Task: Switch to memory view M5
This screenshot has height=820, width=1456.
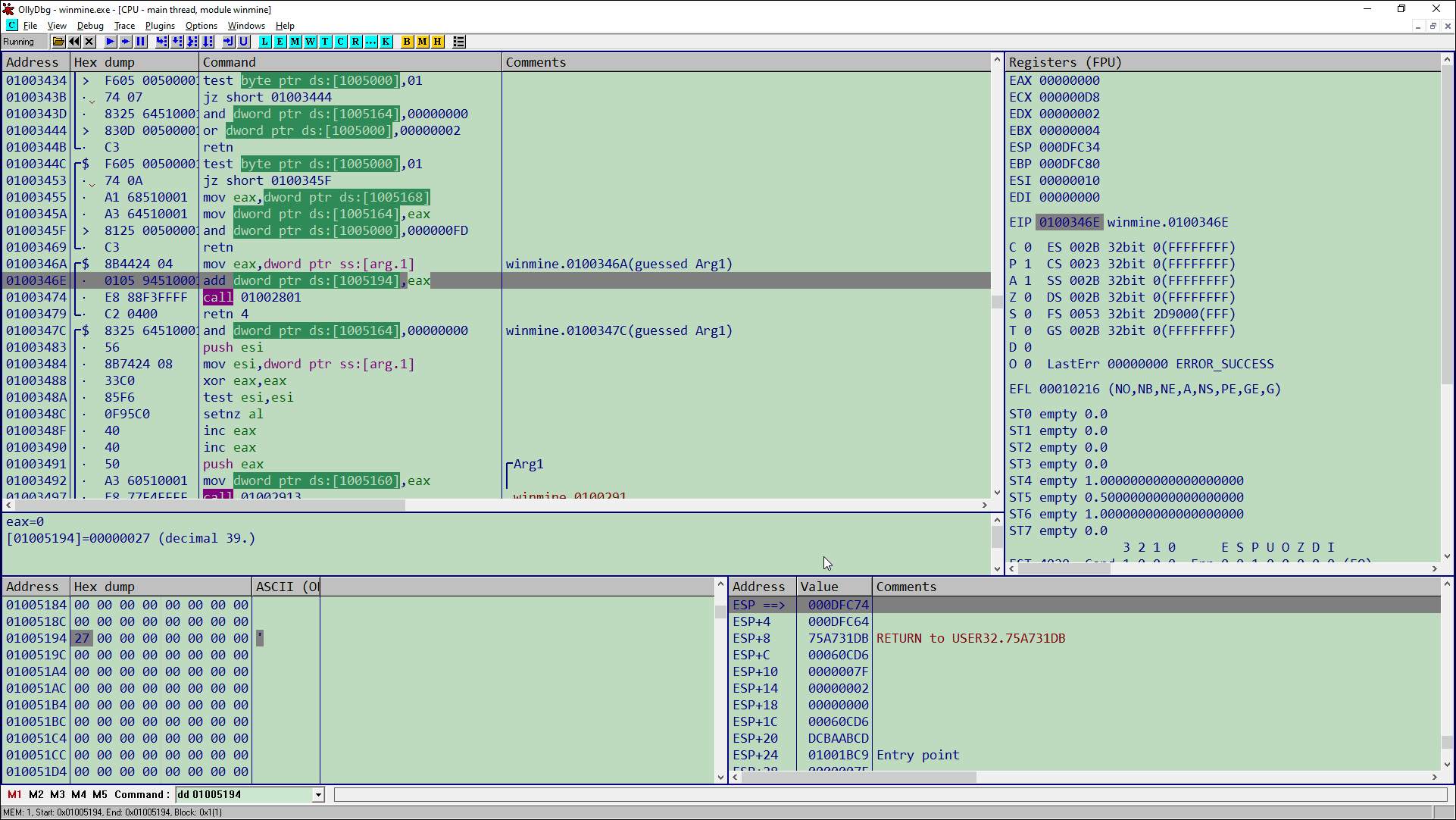Action: tap(100, 794)
